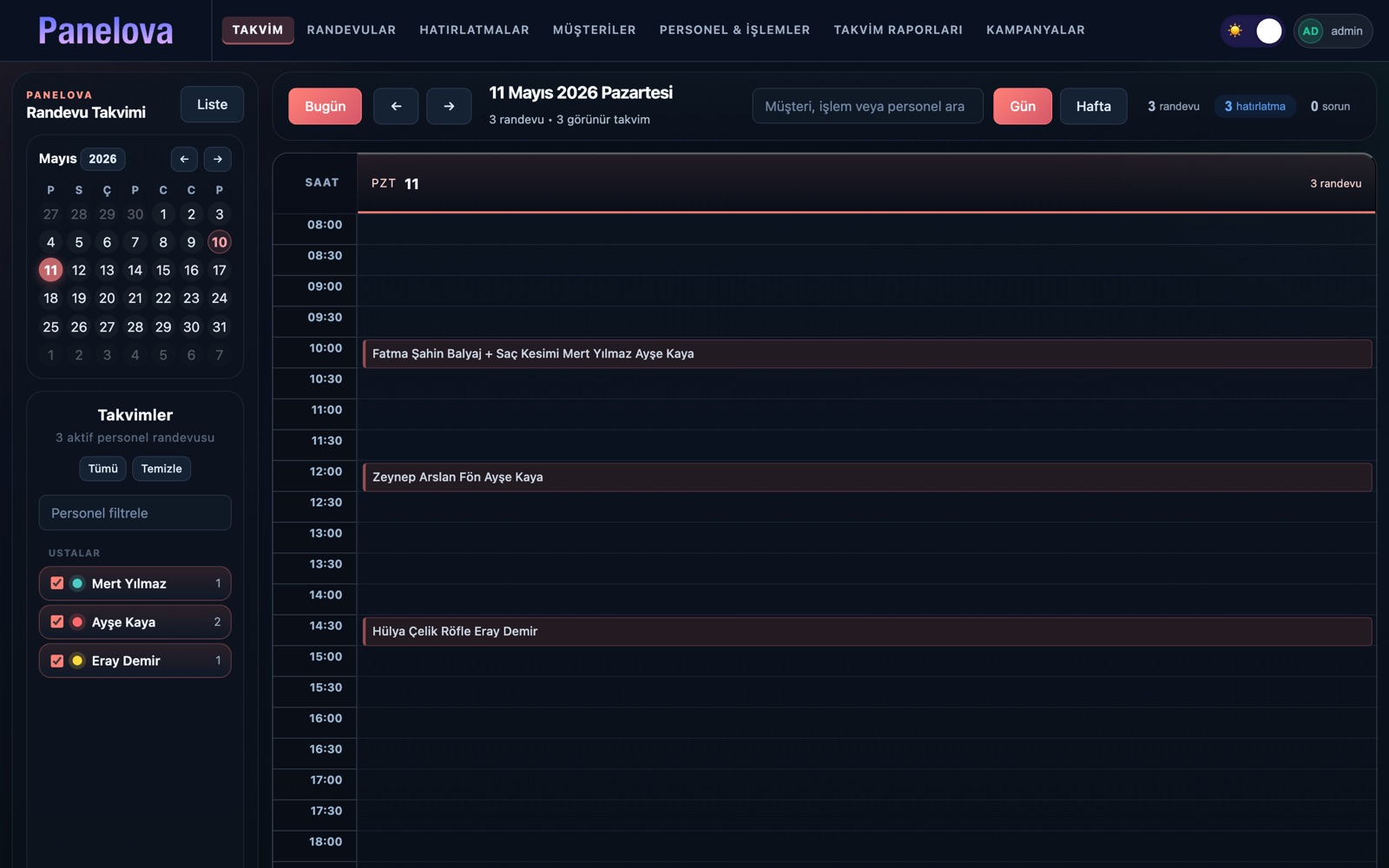
Task: Click Eray Demir yellow color dot
Action: tap(77, 661)
